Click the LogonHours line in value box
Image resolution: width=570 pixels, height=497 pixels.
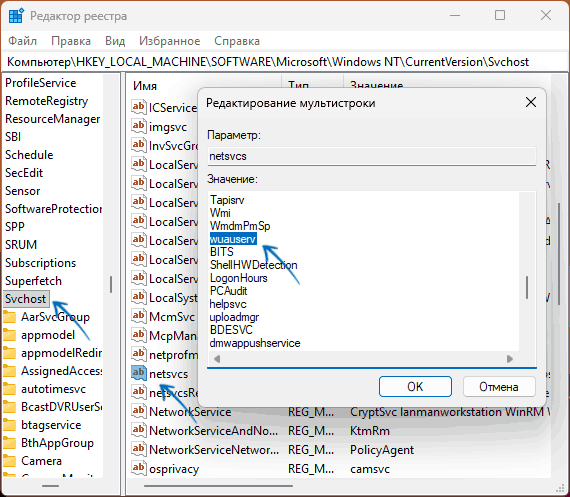(238, 278)
